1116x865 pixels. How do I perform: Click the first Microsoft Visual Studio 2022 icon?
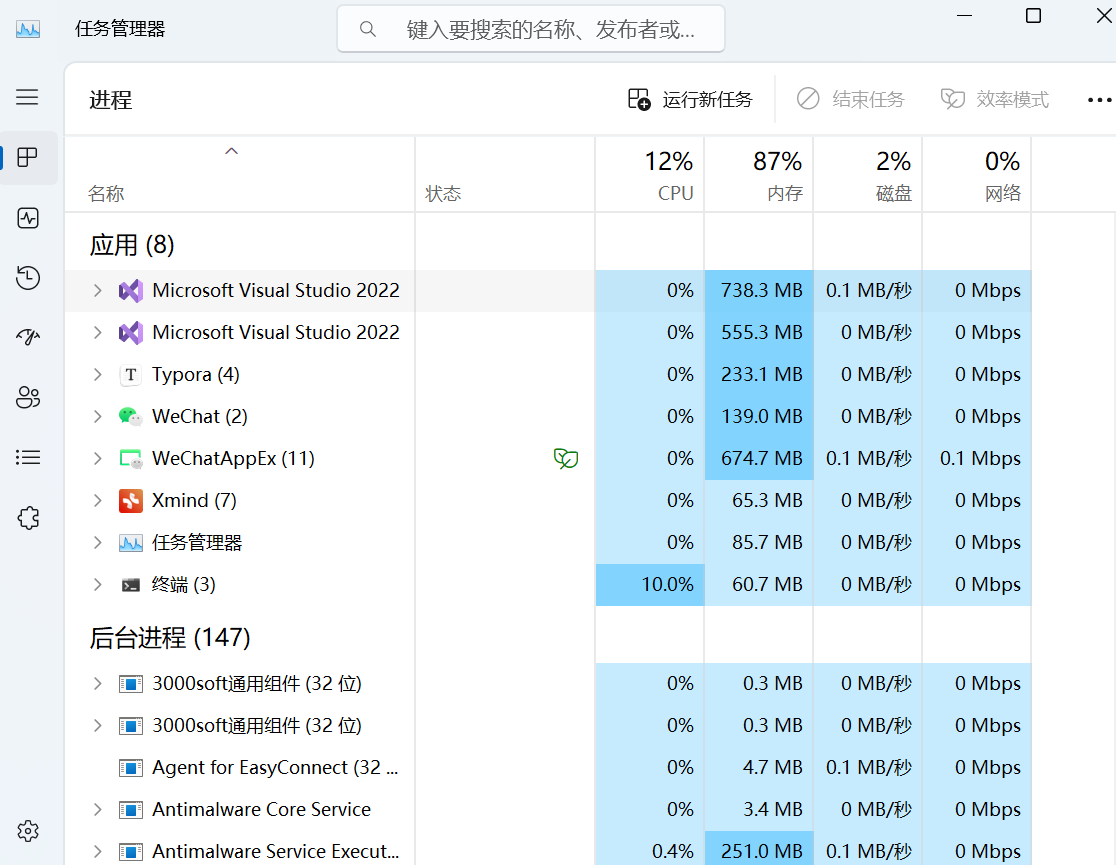point(130,290)
